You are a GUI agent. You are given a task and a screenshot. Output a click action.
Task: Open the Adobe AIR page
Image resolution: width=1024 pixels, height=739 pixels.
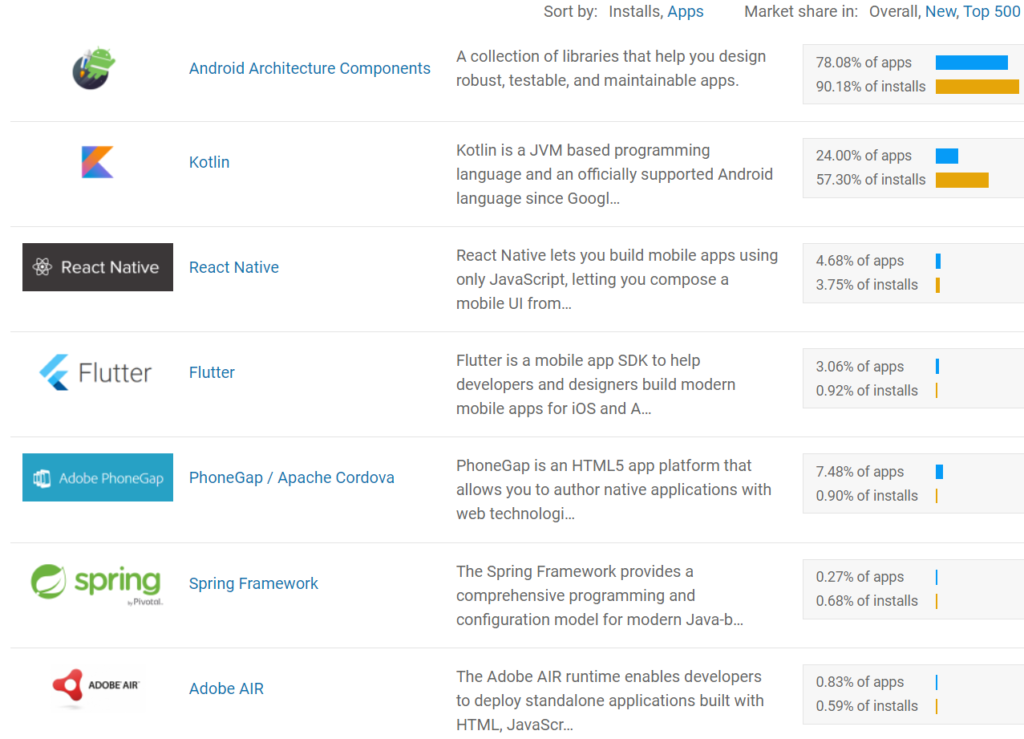click(x=226, y=688)
